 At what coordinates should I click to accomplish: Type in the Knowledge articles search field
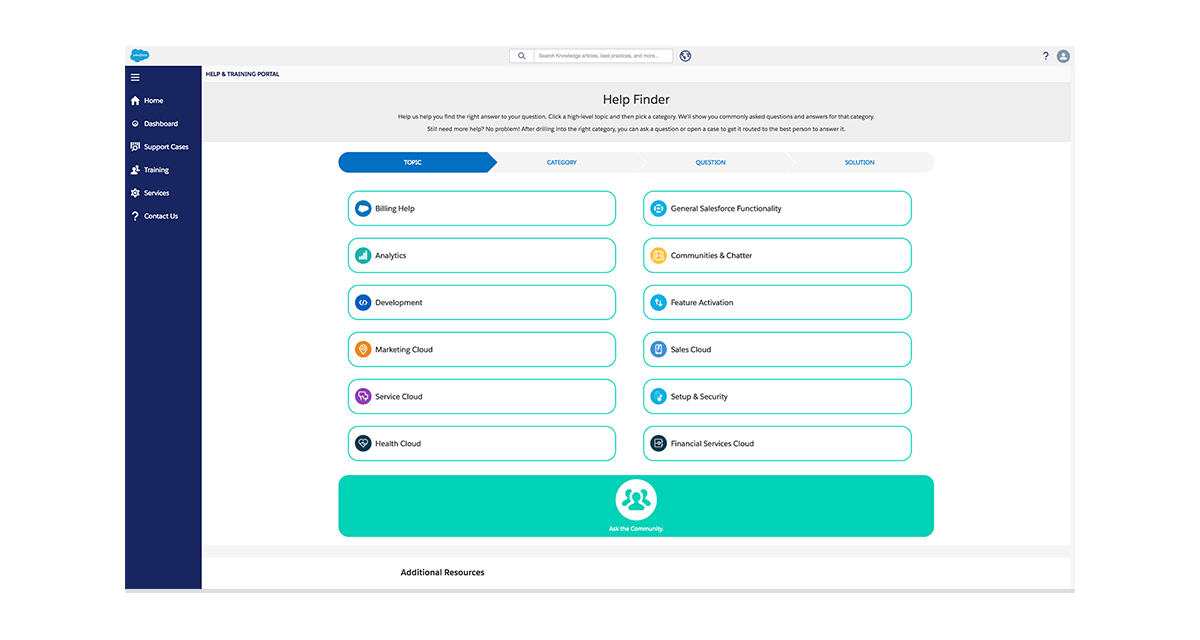pos(602,56)
